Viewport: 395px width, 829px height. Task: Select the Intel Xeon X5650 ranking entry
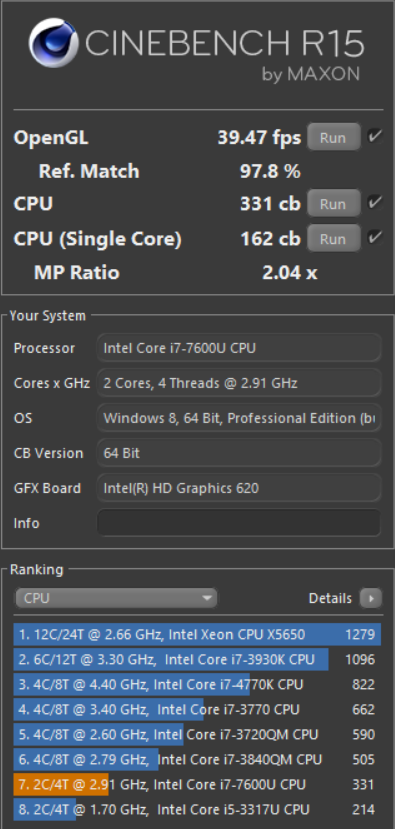point(197,634)
